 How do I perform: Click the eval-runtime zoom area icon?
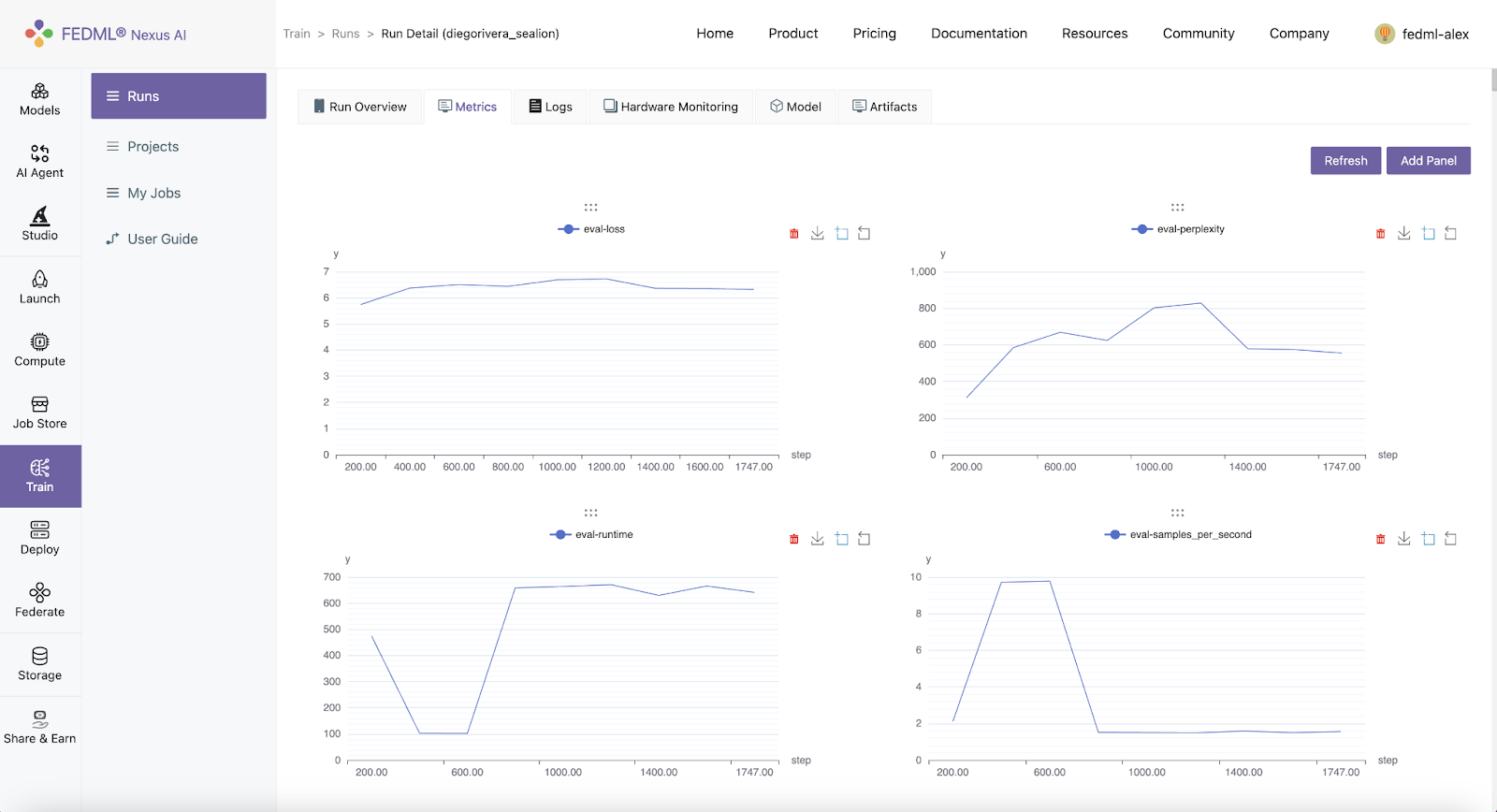(841, 539)
